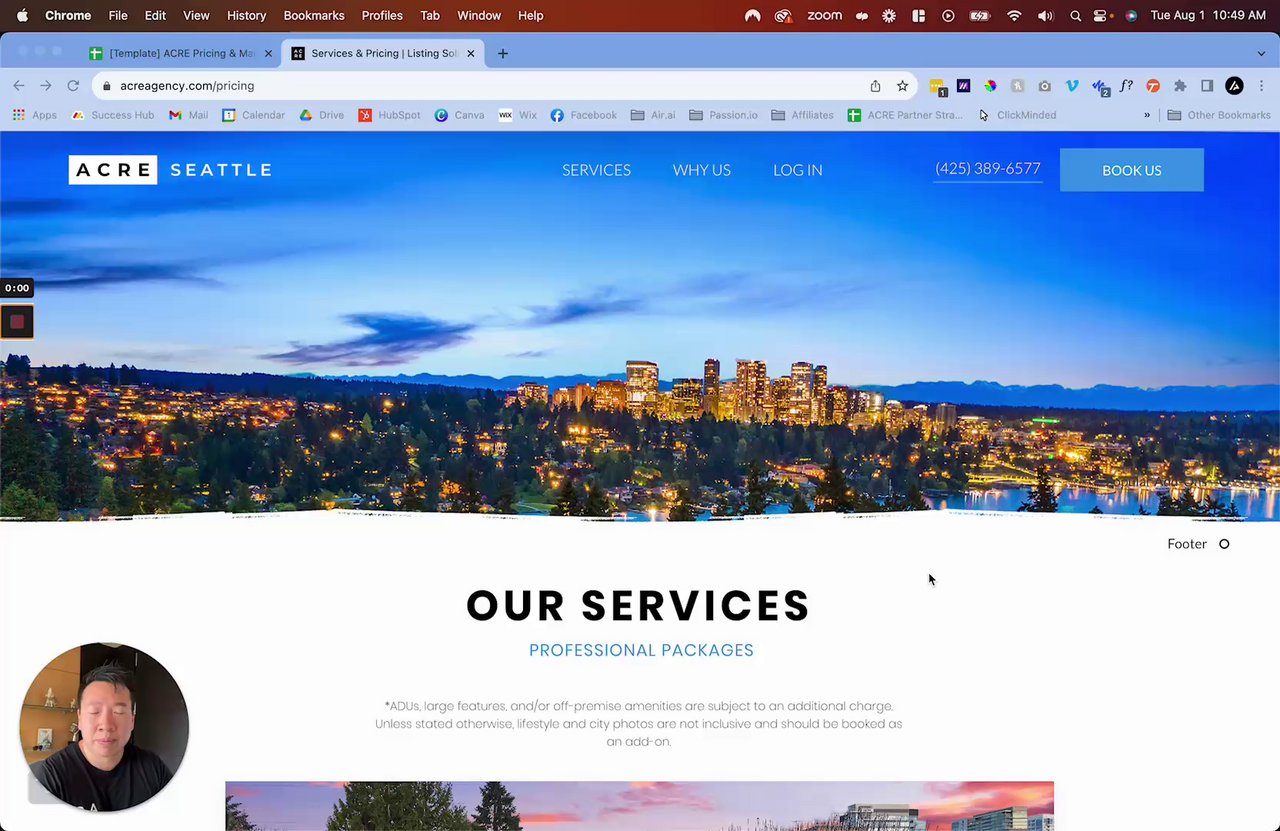Open macOS Spotlight search icon
The image size is (1280, 831).
coord(1075,16)
